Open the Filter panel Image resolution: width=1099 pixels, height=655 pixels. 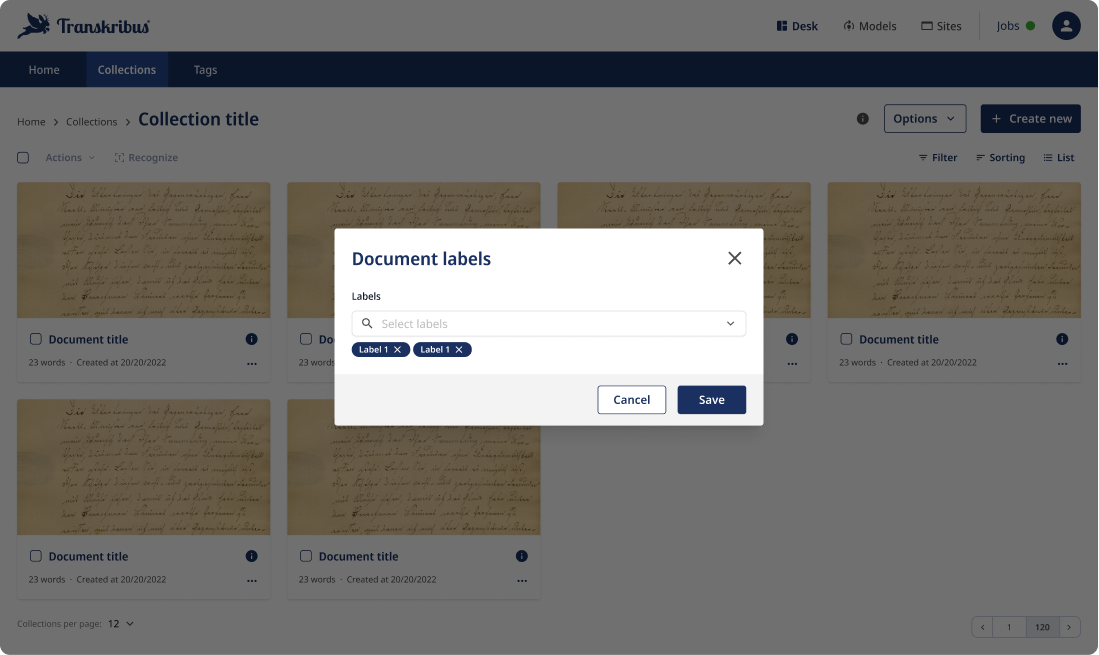(x=937, y=158)
